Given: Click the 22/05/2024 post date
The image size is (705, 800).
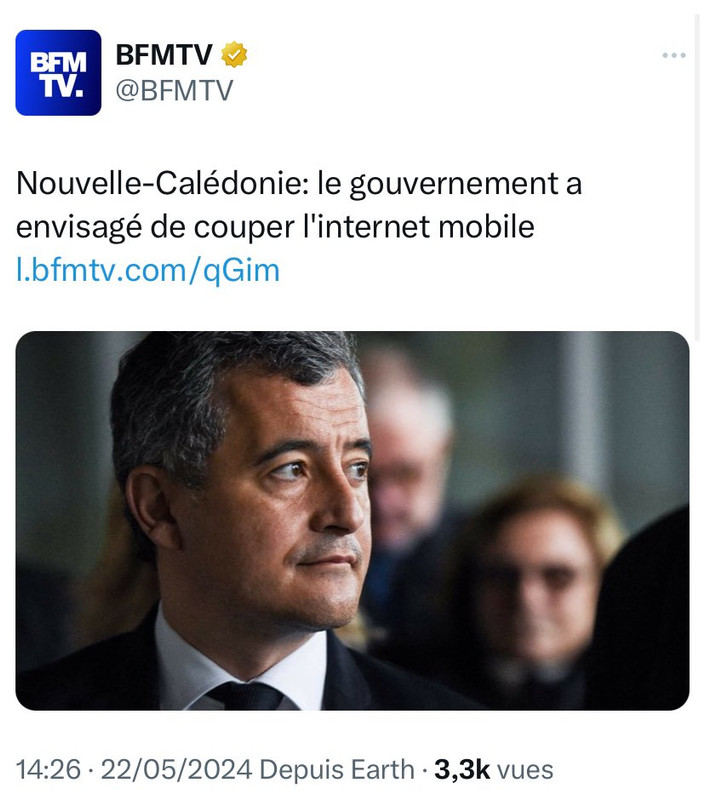Looking at the screenshot, I should coord(176,769).
